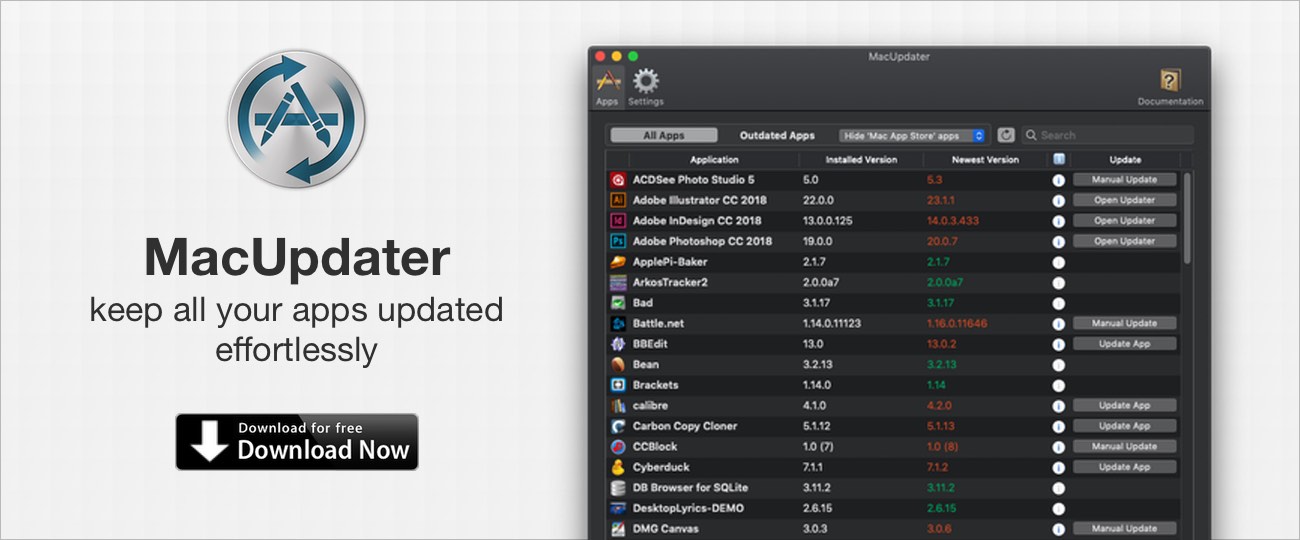Image resolution: width=1300 pixels, height=540 pixels.
Task: Click the app list vertical scrollbar
Action: pyautogui.click(x=1187, y=218)
